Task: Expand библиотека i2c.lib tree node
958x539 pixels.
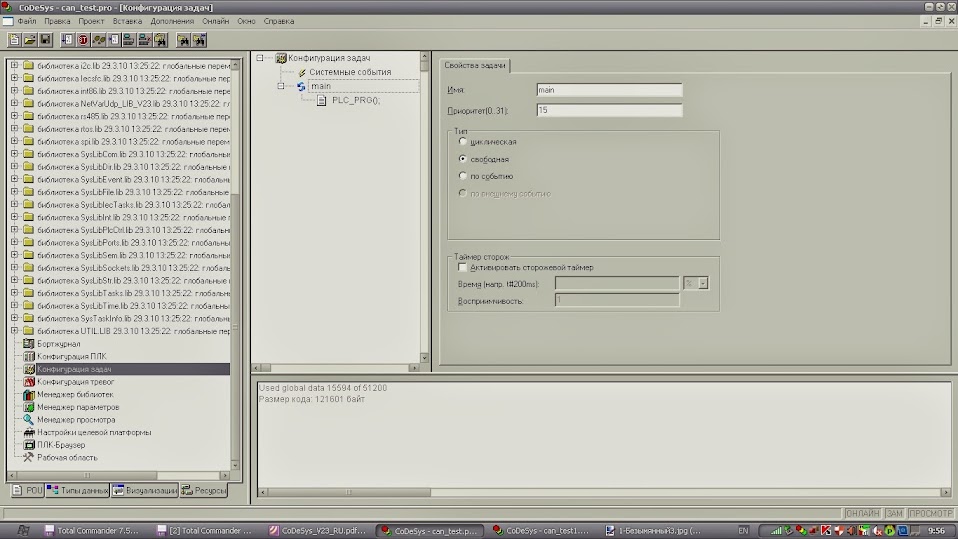Action: pyautogui.click(x=15, y=65)
